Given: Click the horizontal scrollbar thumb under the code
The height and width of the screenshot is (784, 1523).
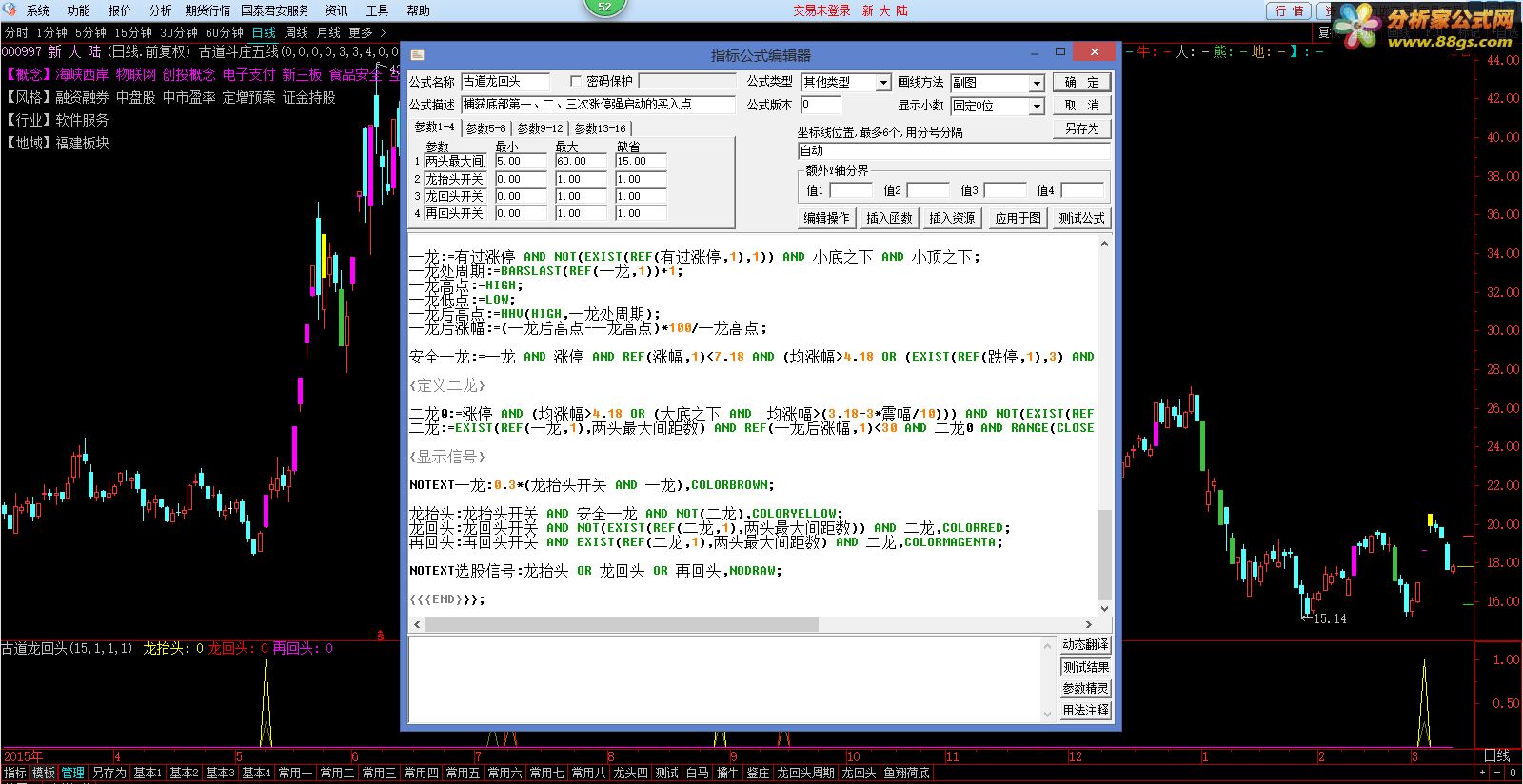Looking at the screenshot, I should pyautogui.click(x=621, y=625).
